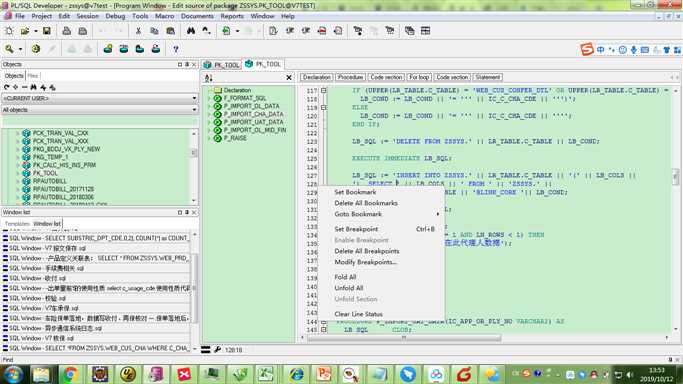683x384 pixels.
Task: Select P_IMPORT_CHA_DATA in code contents
Action: coord(254,114)
